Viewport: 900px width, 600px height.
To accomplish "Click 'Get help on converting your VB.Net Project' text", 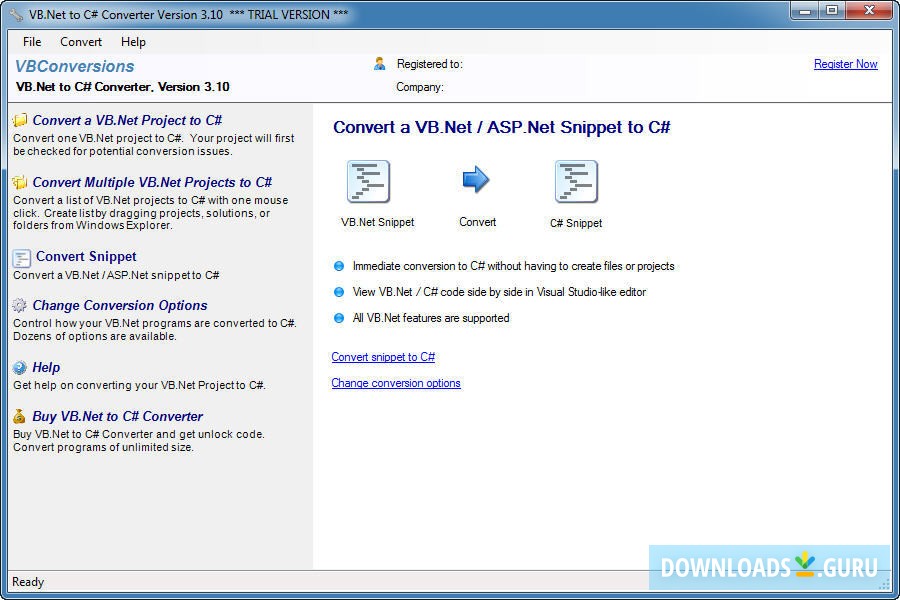I will (139, 385).
